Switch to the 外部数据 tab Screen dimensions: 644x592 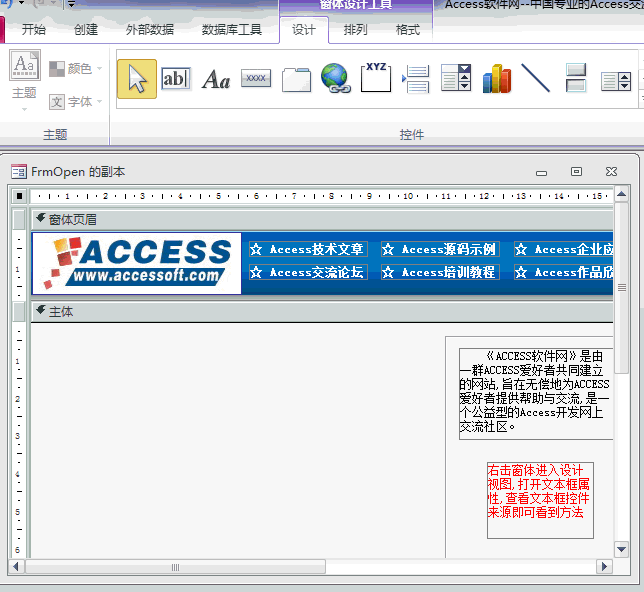(150, 30)
